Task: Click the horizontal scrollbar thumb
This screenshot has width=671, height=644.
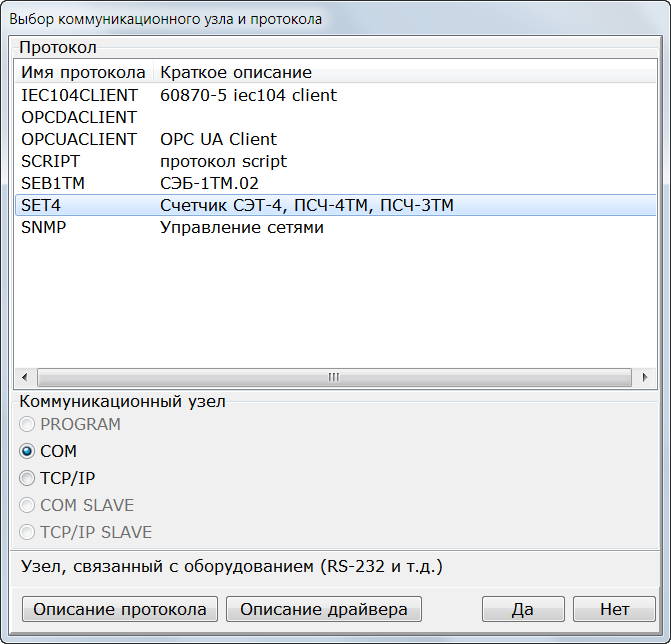Action: [334, 377]
